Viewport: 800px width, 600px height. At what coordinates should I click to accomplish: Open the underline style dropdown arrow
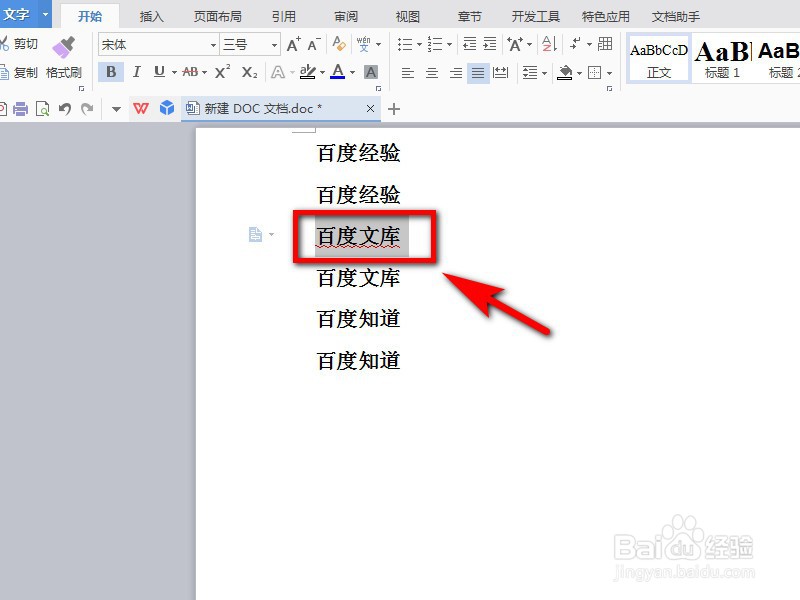point(174,72)
